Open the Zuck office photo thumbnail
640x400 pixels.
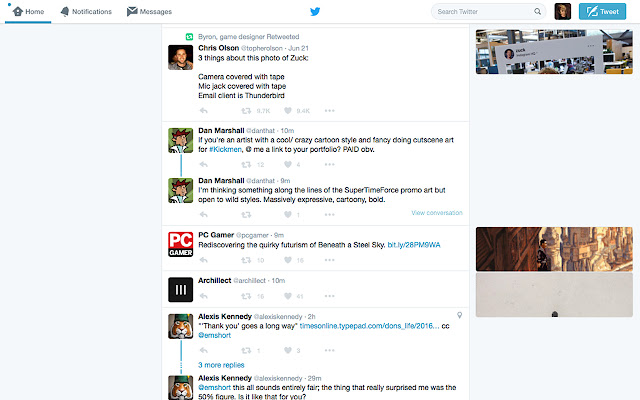click(x=554, y=51)
